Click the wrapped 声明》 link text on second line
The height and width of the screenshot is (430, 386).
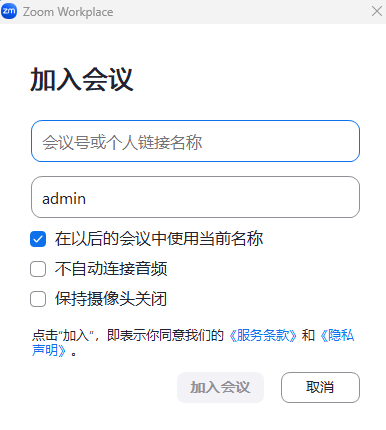pyautogui.click(x=49, y=350)
